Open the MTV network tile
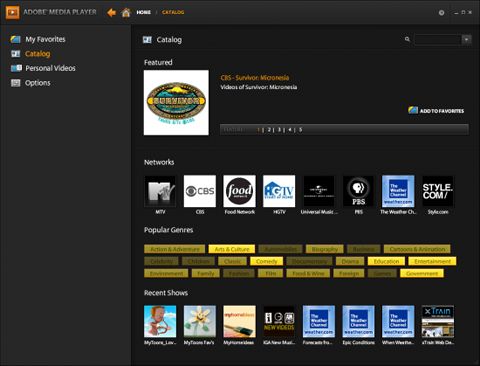 (x=160, y=191)
